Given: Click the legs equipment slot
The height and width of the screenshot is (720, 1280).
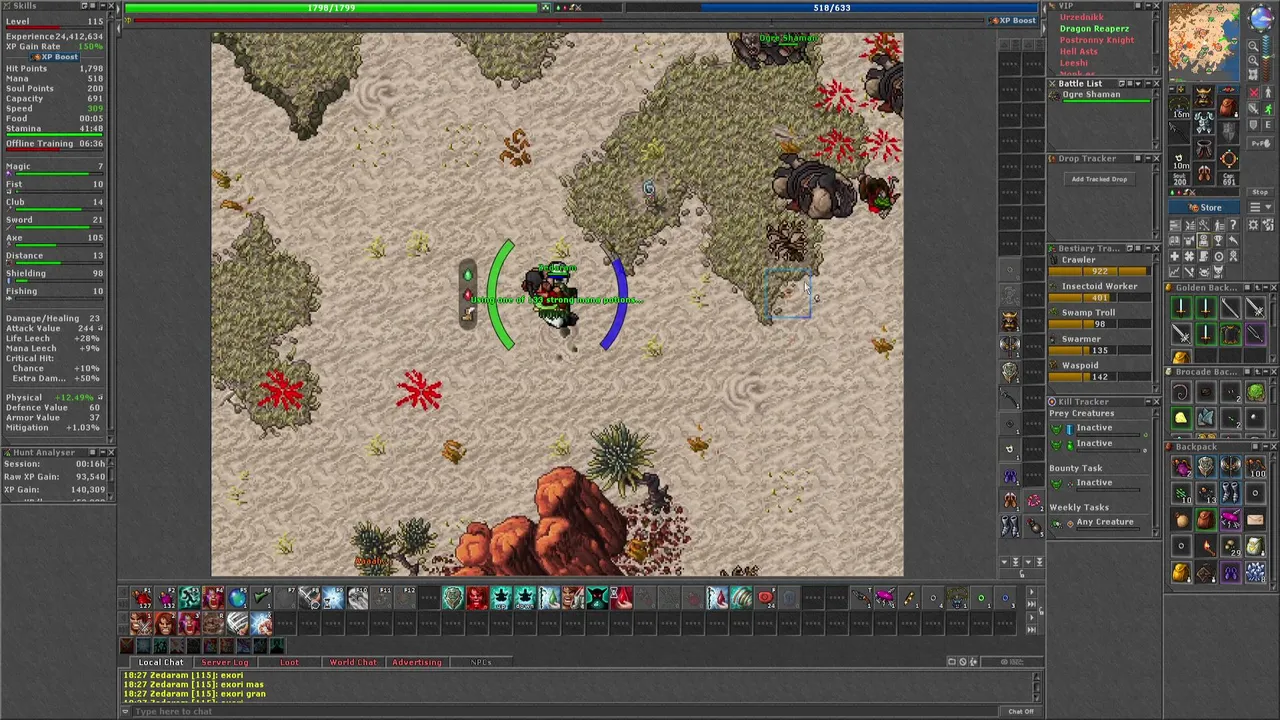Looking at the screenshot, I should pos(1203,149).
